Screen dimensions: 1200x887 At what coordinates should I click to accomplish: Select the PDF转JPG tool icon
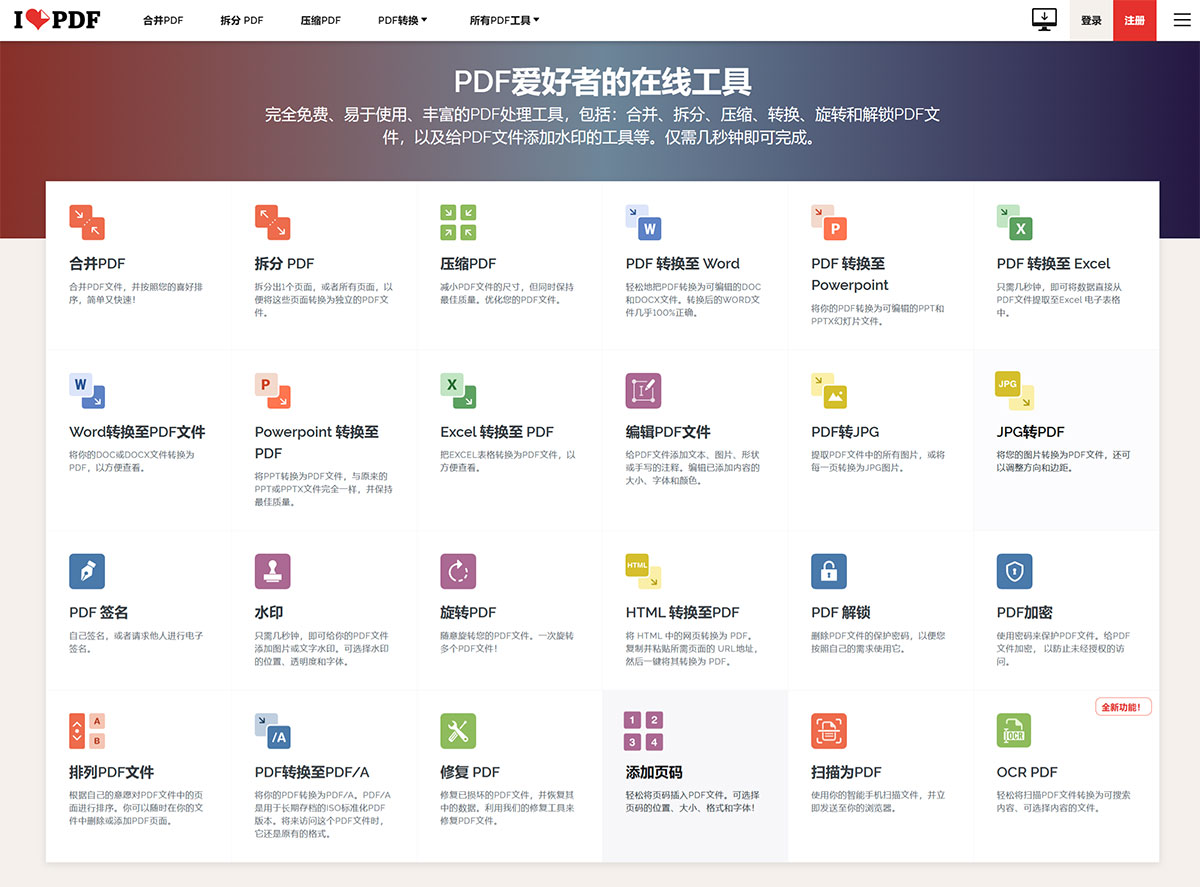[x=829, y=391]
